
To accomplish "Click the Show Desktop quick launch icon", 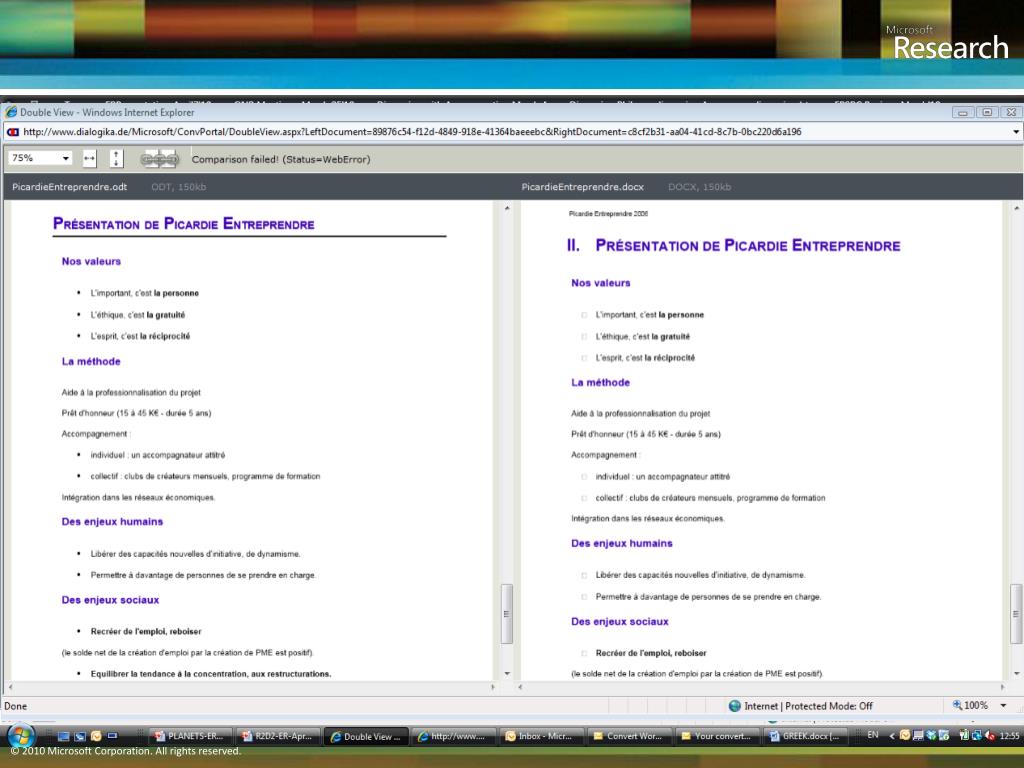I will pos(63,736).
